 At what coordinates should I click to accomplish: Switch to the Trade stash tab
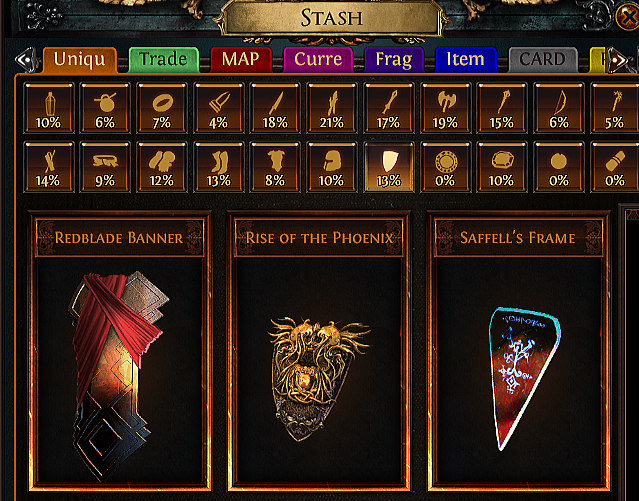pos(163,60)
